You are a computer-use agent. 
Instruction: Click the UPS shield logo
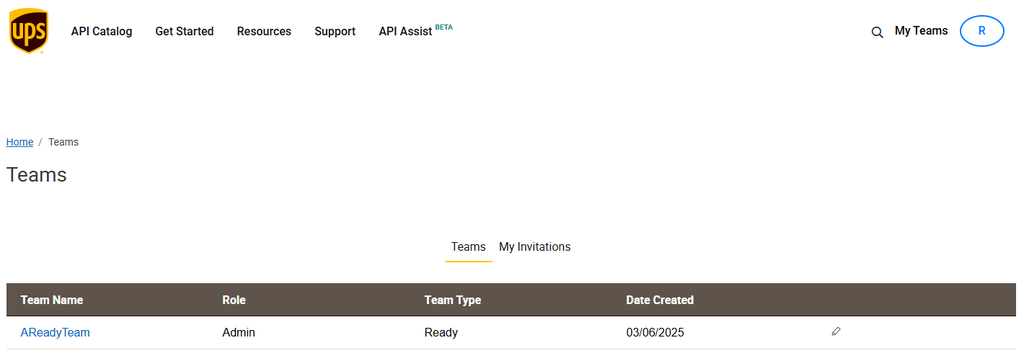(29, 31)
